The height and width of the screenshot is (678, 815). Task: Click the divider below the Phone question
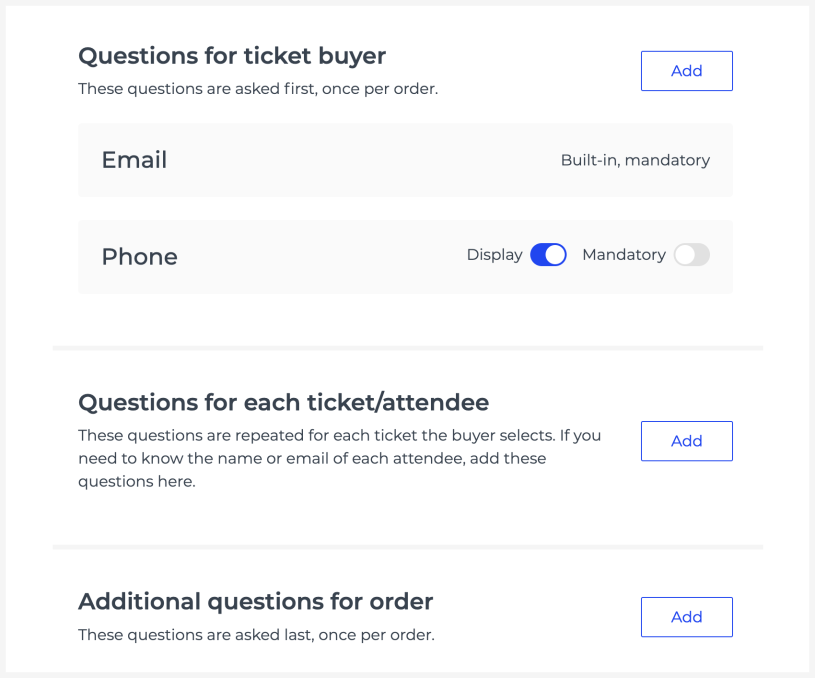pos(408,348)
